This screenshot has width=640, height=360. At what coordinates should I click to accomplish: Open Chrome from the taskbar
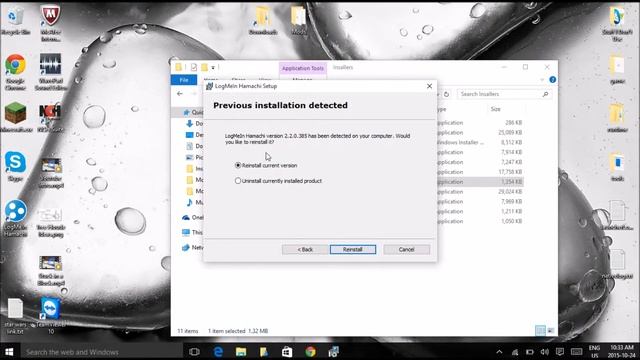310,351
